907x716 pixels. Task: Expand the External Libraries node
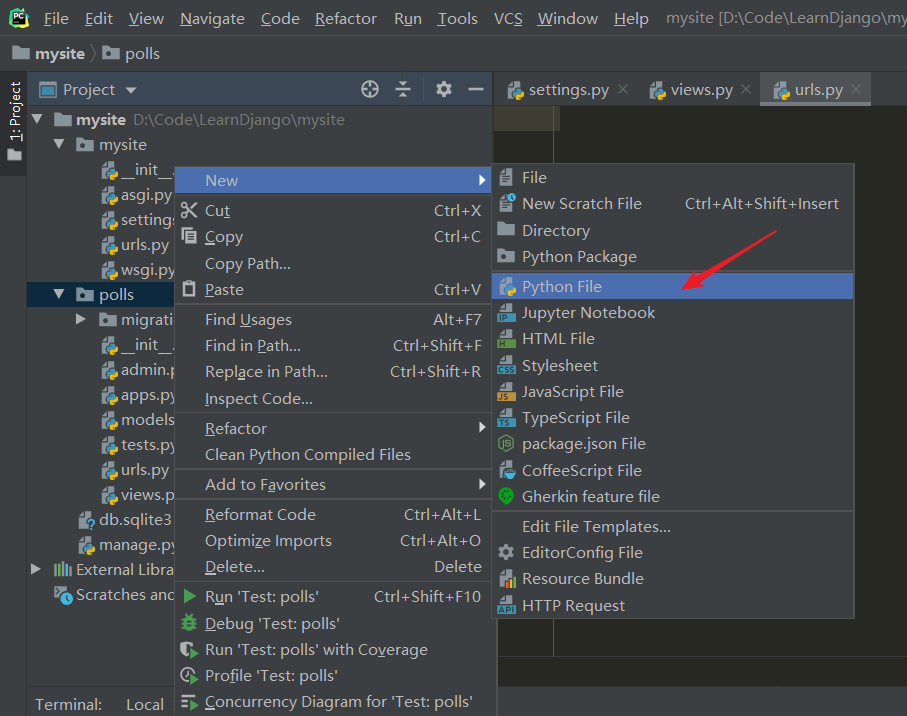(36, 569)
